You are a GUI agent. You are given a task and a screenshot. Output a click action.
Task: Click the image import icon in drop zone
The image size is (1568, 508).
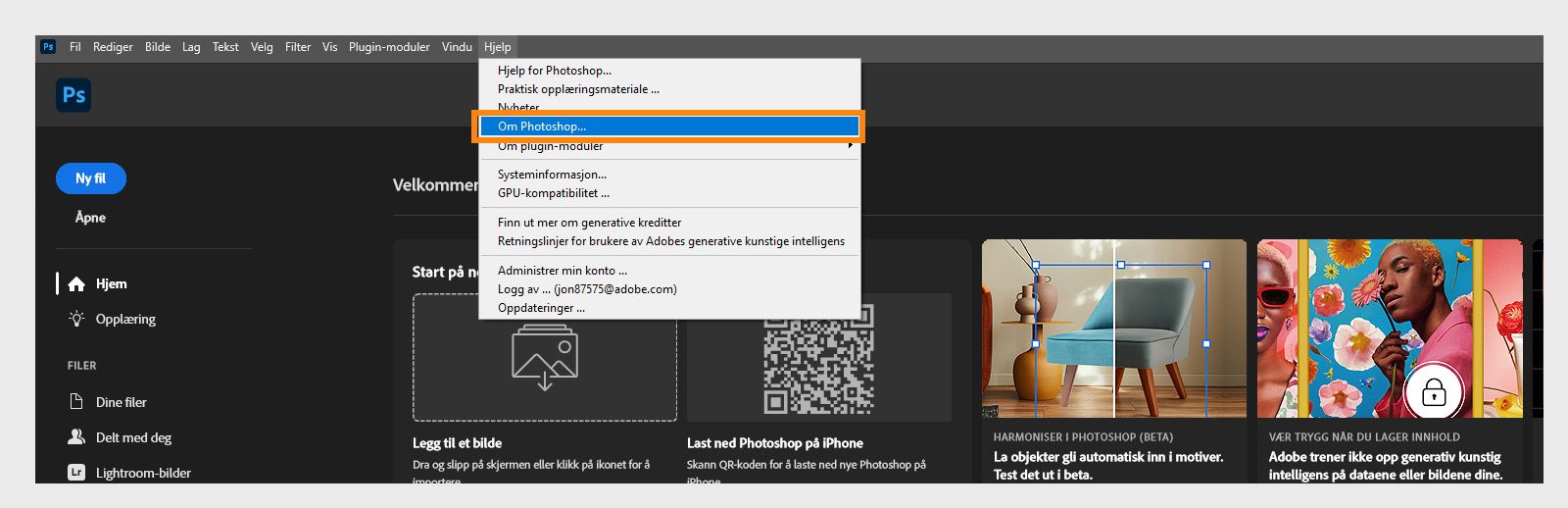[545, 358]
